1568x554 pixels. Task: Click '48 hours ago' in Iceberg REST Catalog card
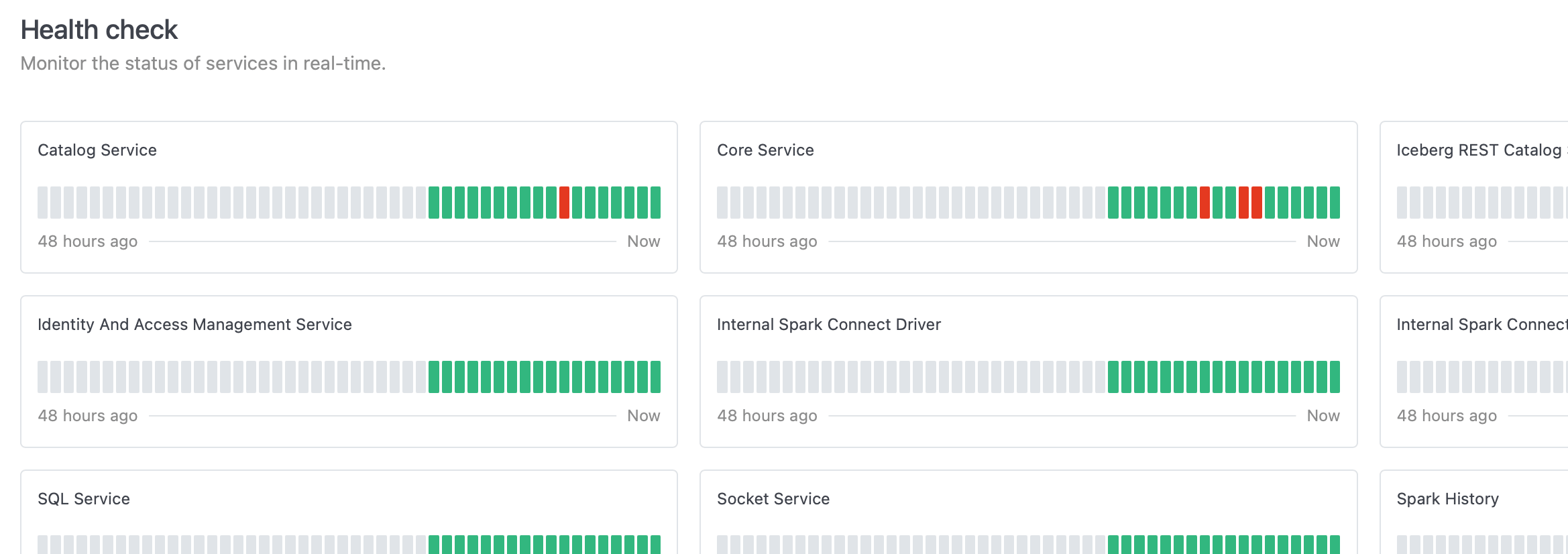tap(1447, 241)
